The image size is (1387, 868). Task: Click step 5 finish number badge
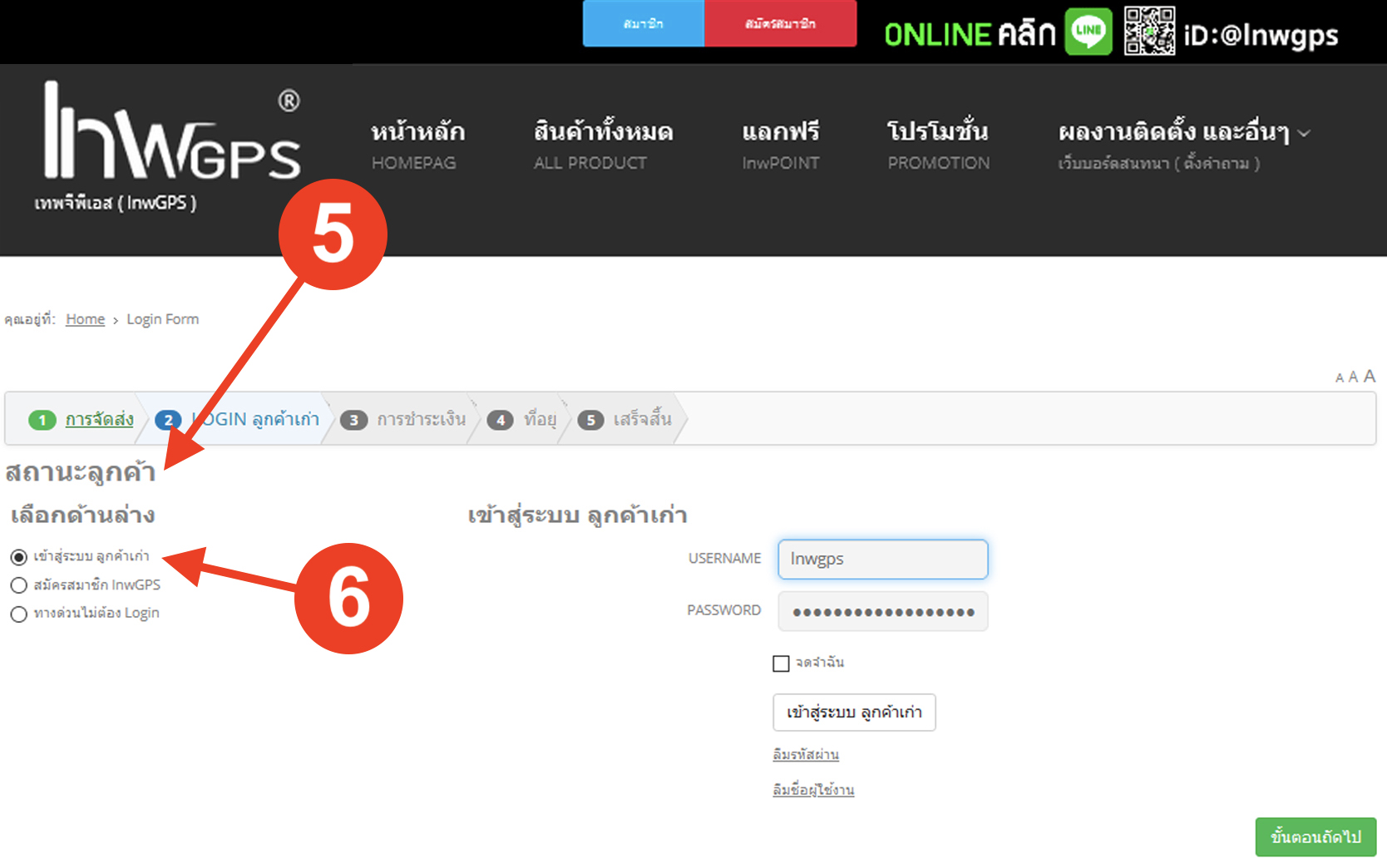click(590, 420)
